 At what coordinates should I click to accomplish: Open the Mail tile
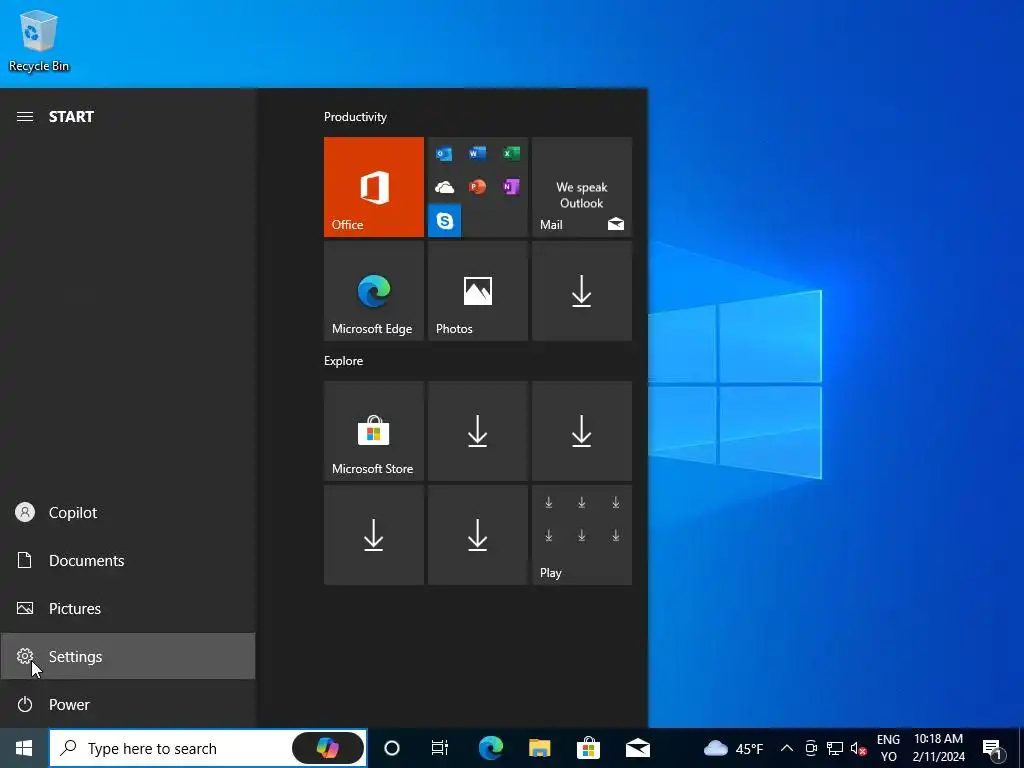[x=582, y=187]
